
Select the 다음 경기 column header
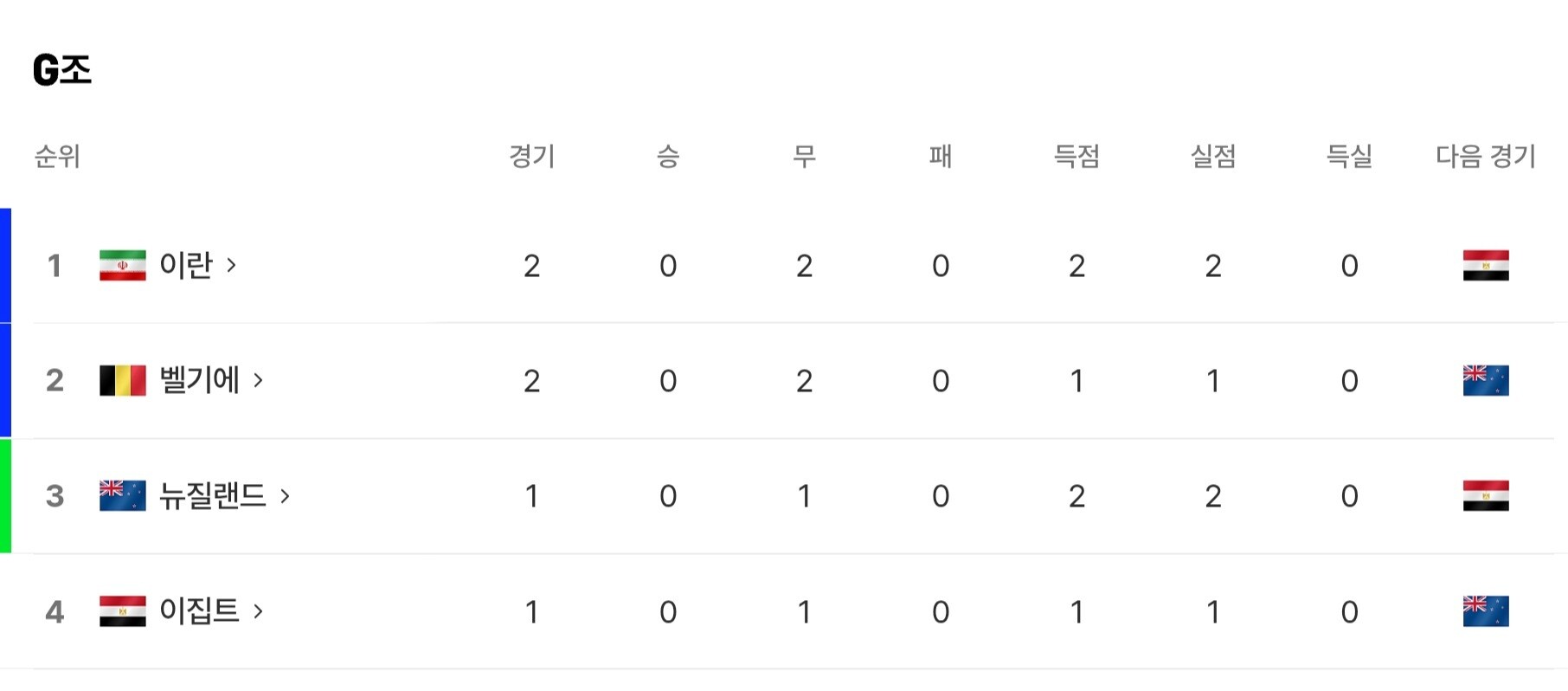(x=1486, y=156)
